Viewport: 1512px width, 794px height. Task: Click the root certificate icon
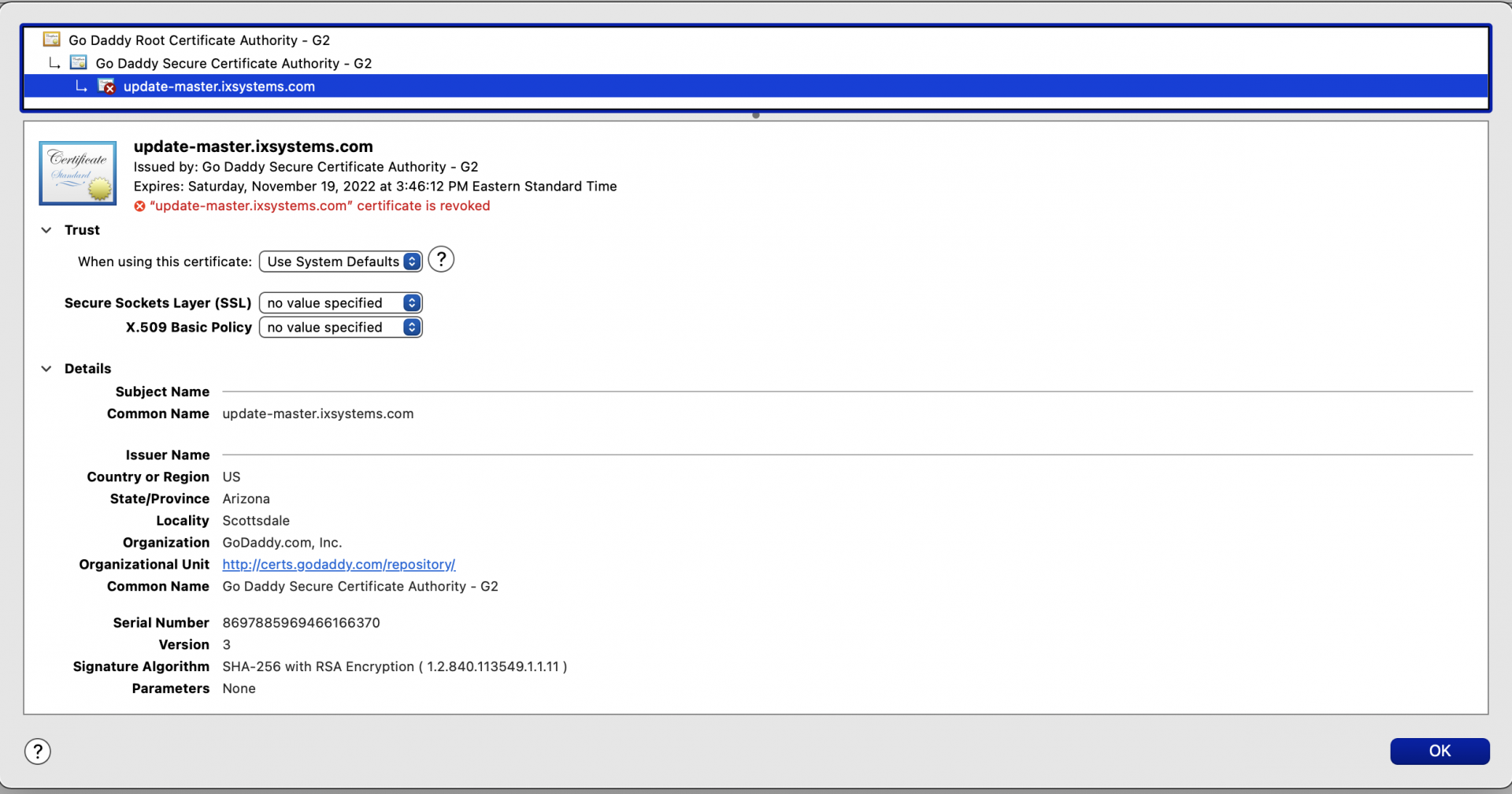pyautogui.click(x=52, y=39)
